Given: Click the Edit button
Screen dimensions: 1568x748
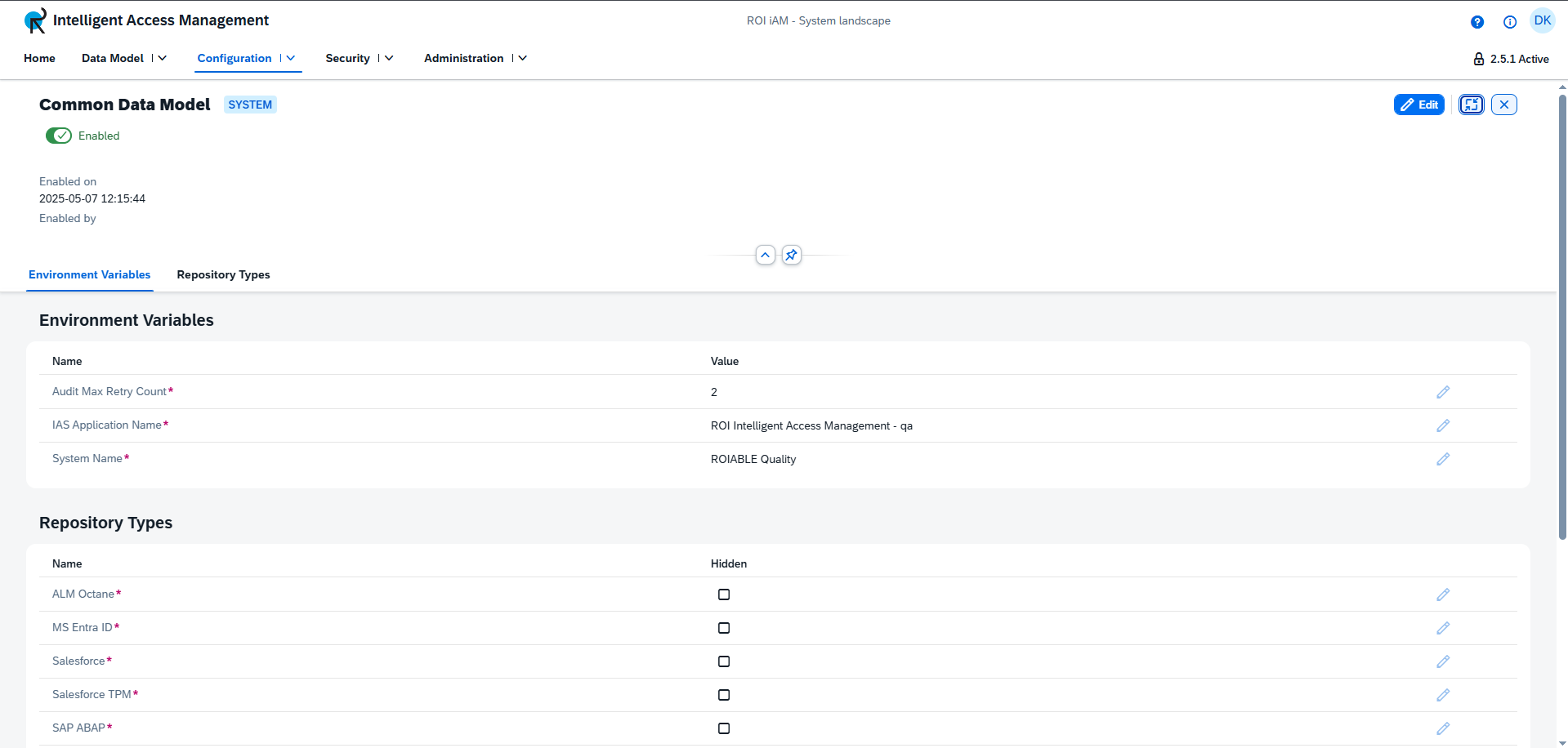Looking at the screenshot, I should [x=1418, y=105].
